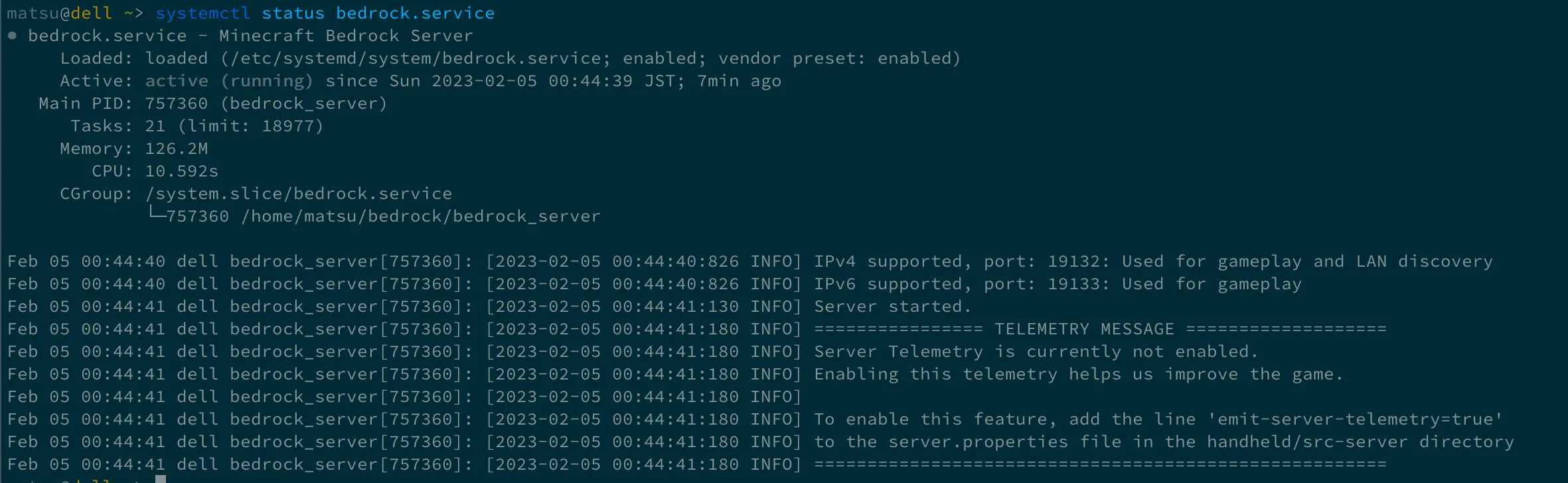Click the 'active (running)' status text
Image resolution: width=1568 pixels, height=483 pixels.
229,81
